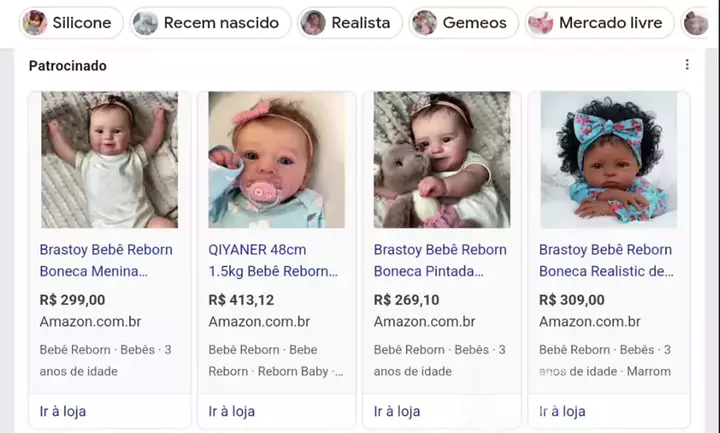Open Brastoy Bebê Reborn Boneca Realistic link
The height and width of the screenshot is (433, 720).
(605, 260)
